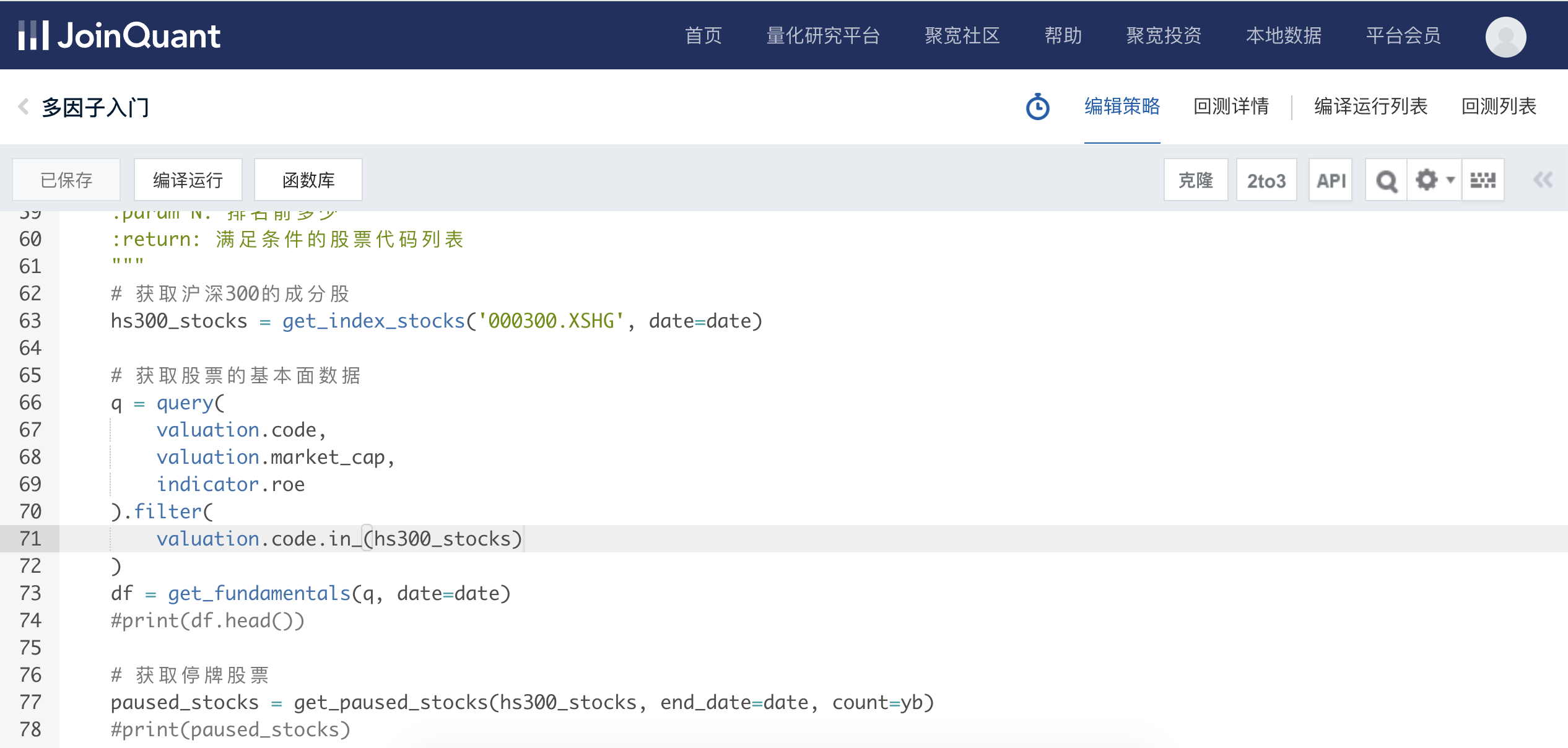Open 量化研究平台 in top navigation
This screenshot has width=1568, height=748.
823,35
